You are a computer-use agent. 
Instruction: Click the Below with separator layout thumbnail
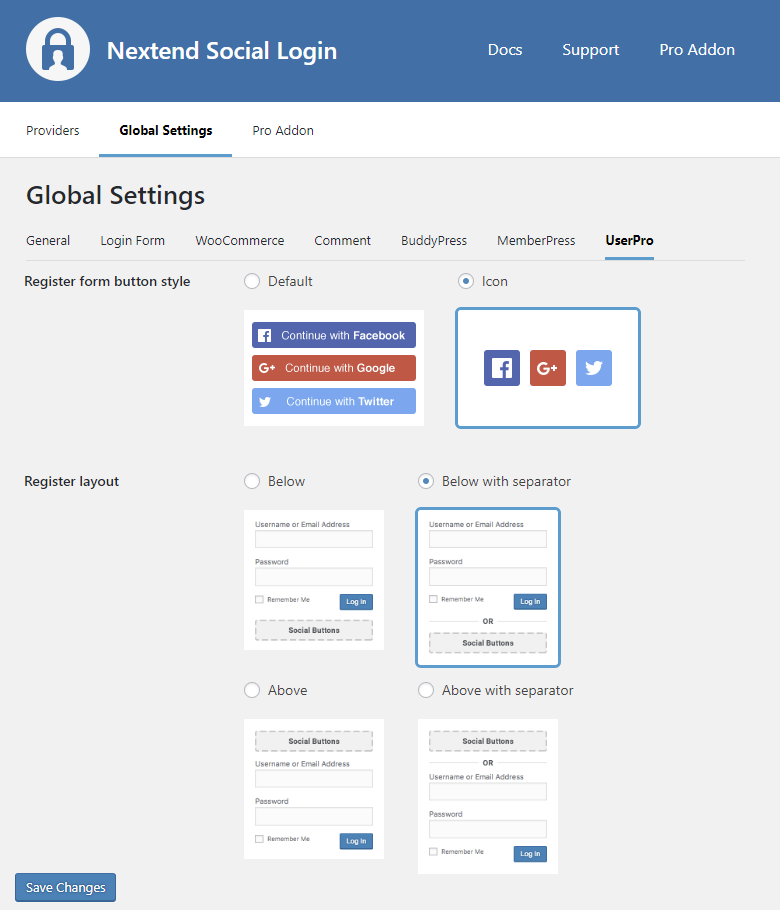pyautogui.click(x=488, y=587)
